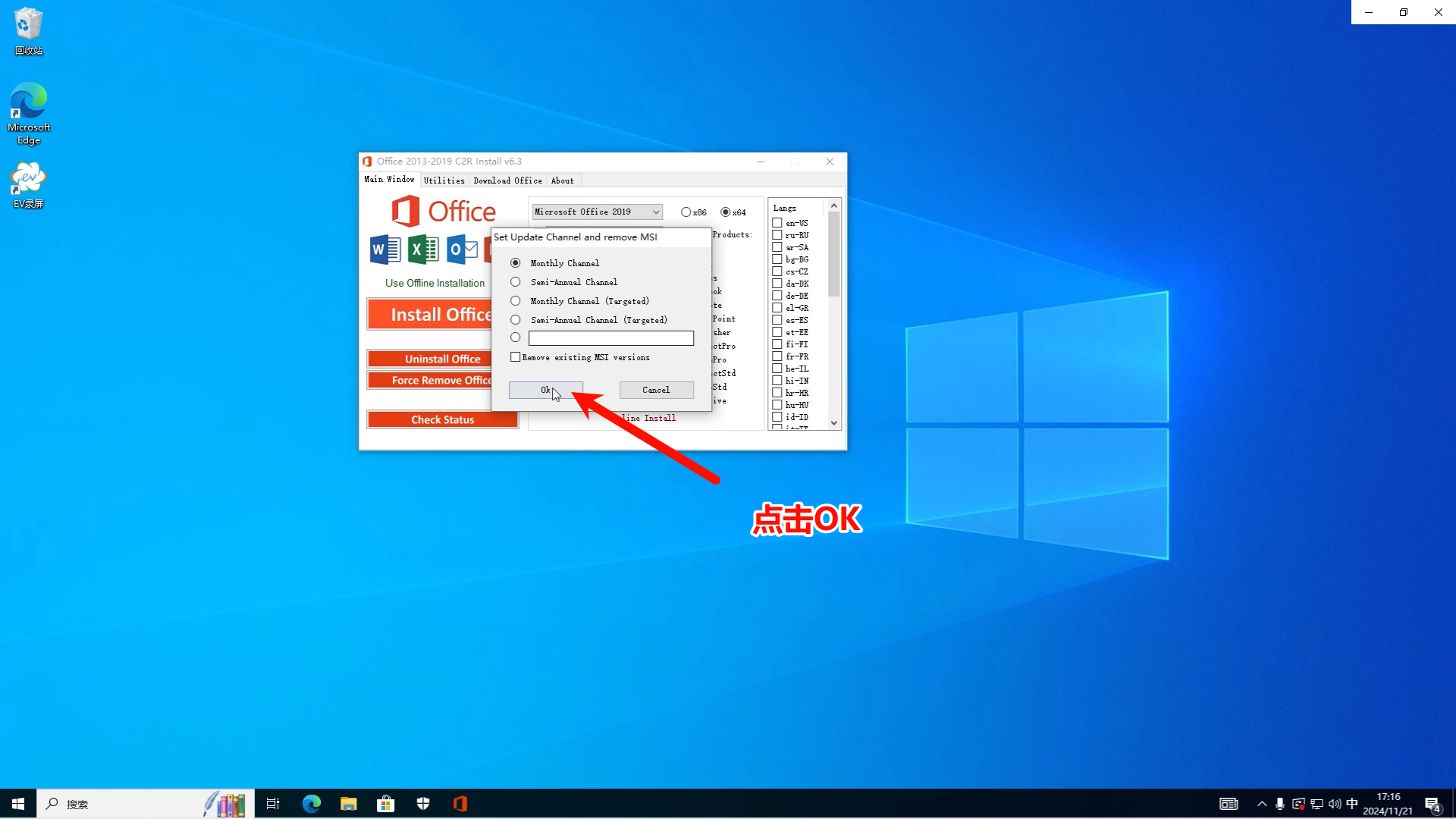The image size is (1456, 819).
Task: Open the Windows Start menu
Action: click(x=18, y=804)
